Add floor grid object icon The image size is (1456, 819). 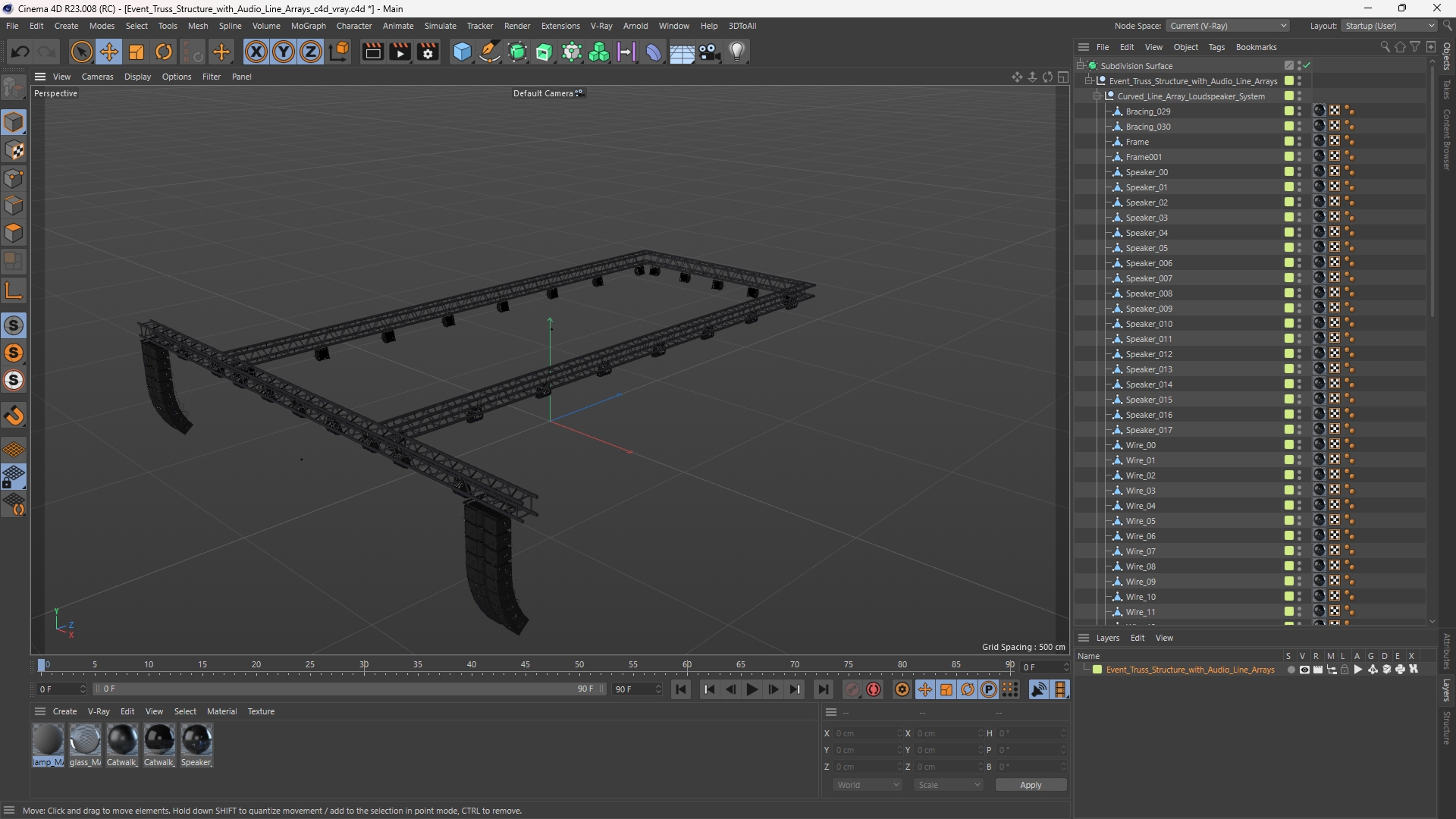point(682,52)
